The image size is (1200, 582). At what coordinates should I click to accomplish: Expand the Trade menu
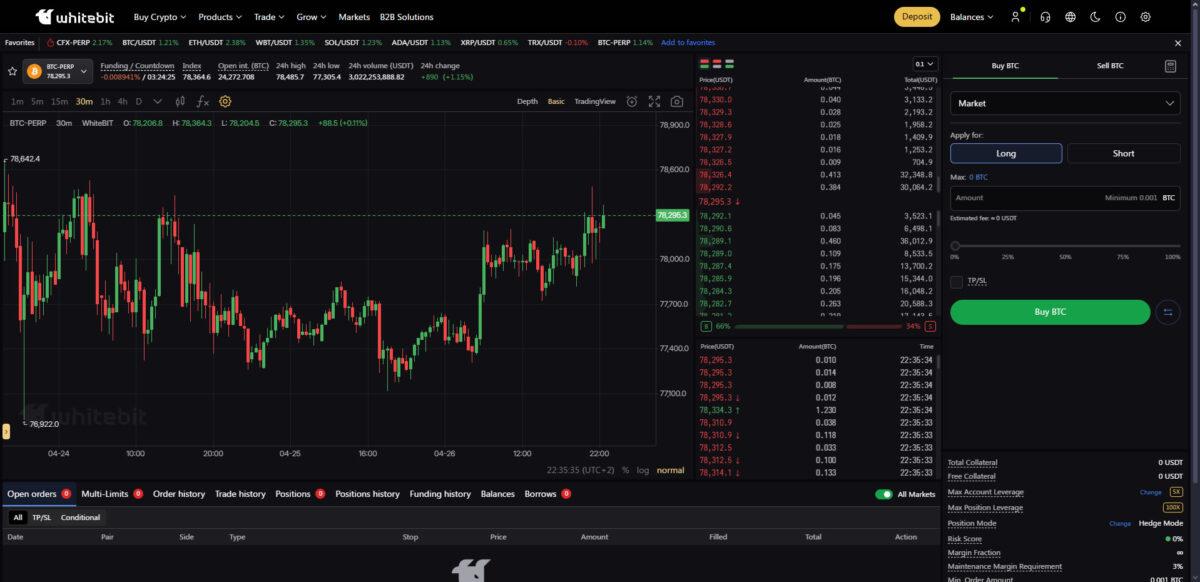click(269, 17)
